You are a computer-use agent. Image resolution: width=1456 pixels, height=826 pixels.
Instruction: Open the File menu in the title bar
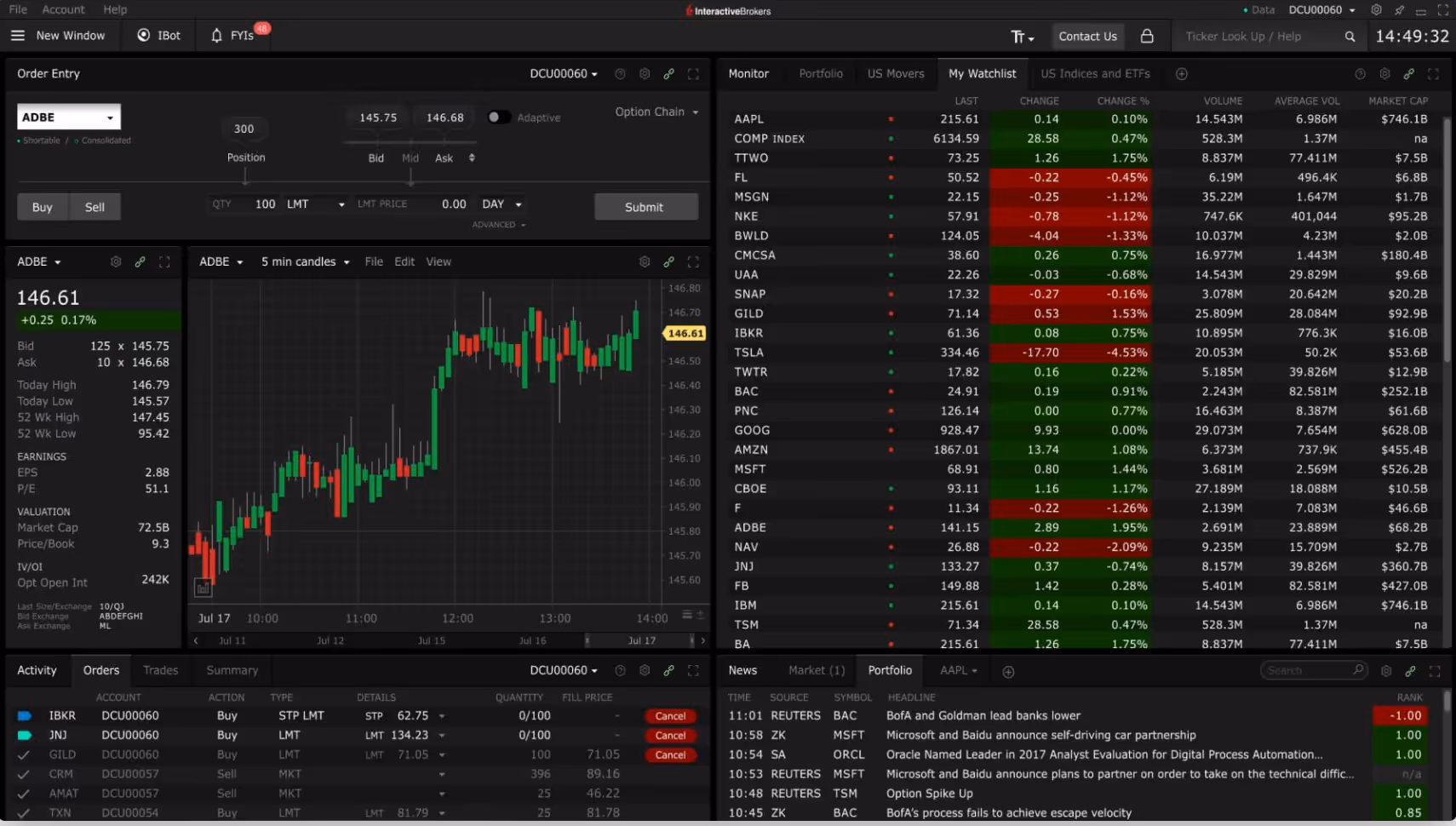(x=18, y=9)
